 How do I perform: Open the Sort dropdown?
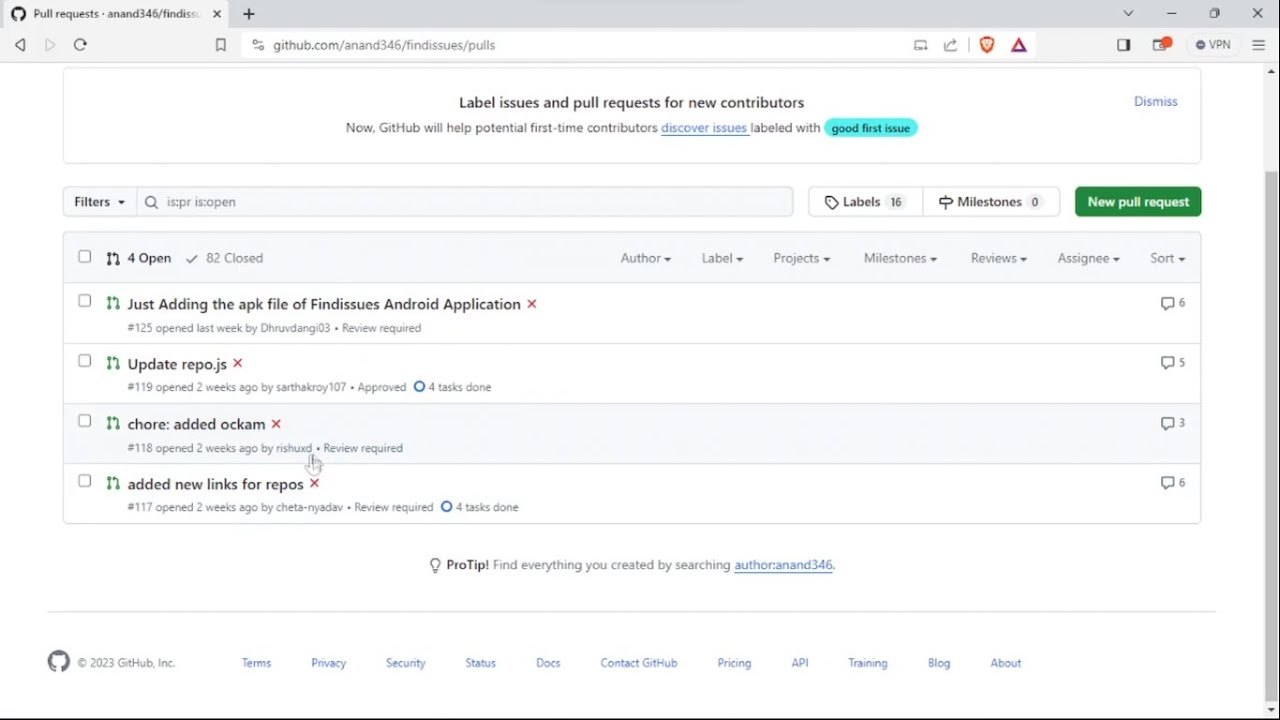click(1167, 258)
